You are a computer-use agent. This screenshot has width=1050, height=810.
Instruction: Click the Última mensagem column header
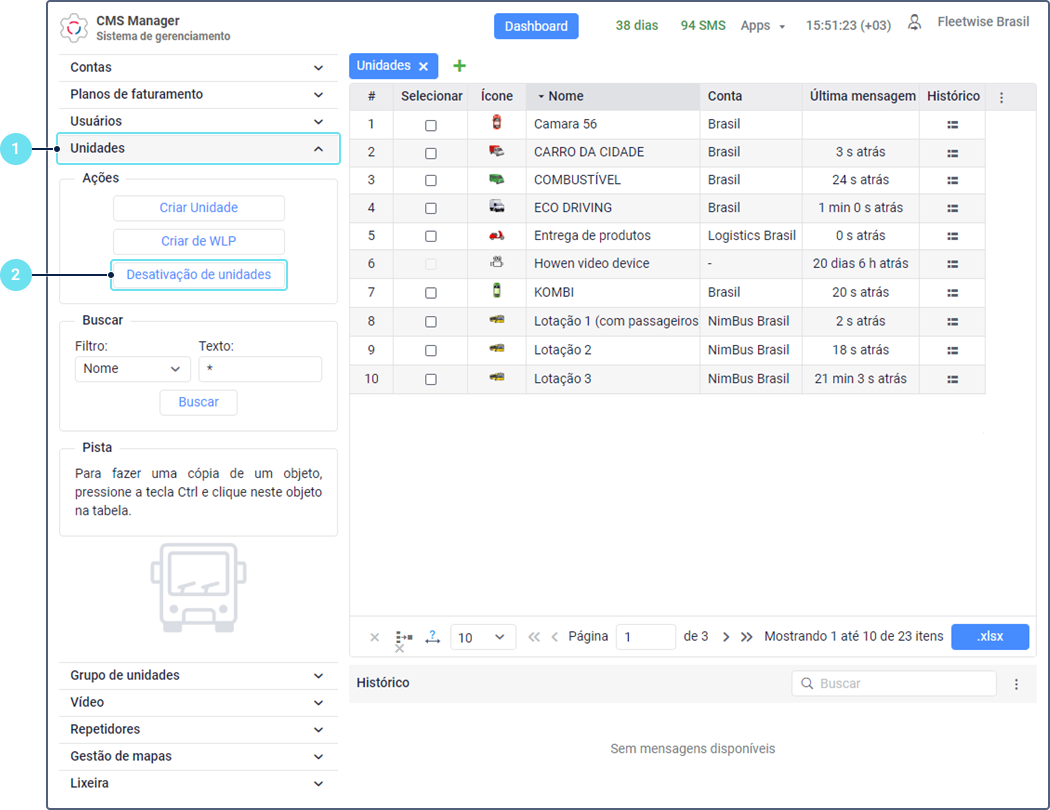861,96
